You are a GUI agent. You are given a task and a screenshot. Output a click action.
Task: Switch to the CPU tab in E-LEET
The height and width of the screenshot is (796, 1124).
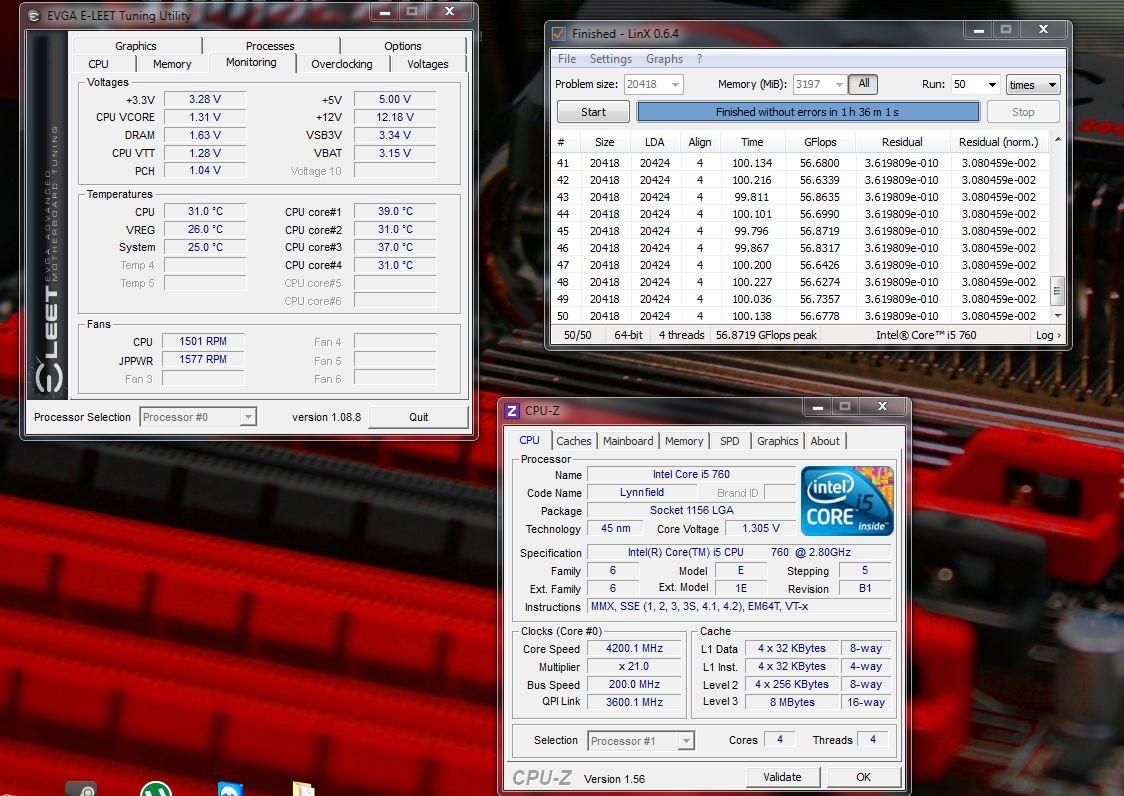pyautogui.click(x=98, y=64)
